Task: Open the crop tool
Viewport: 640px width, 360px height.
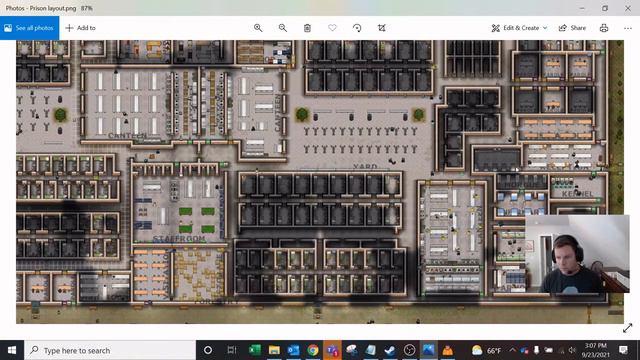Action: [382, 28]
